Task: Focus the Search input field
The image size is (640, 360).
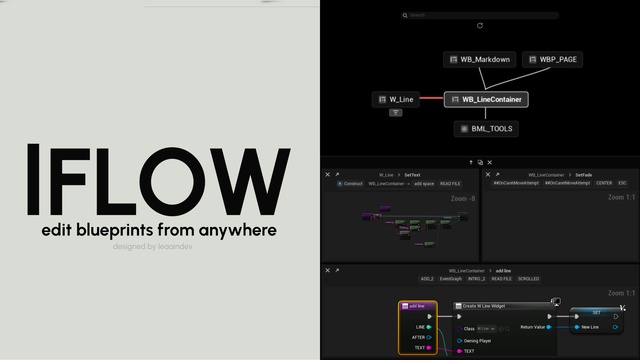Action: [480, 15]
